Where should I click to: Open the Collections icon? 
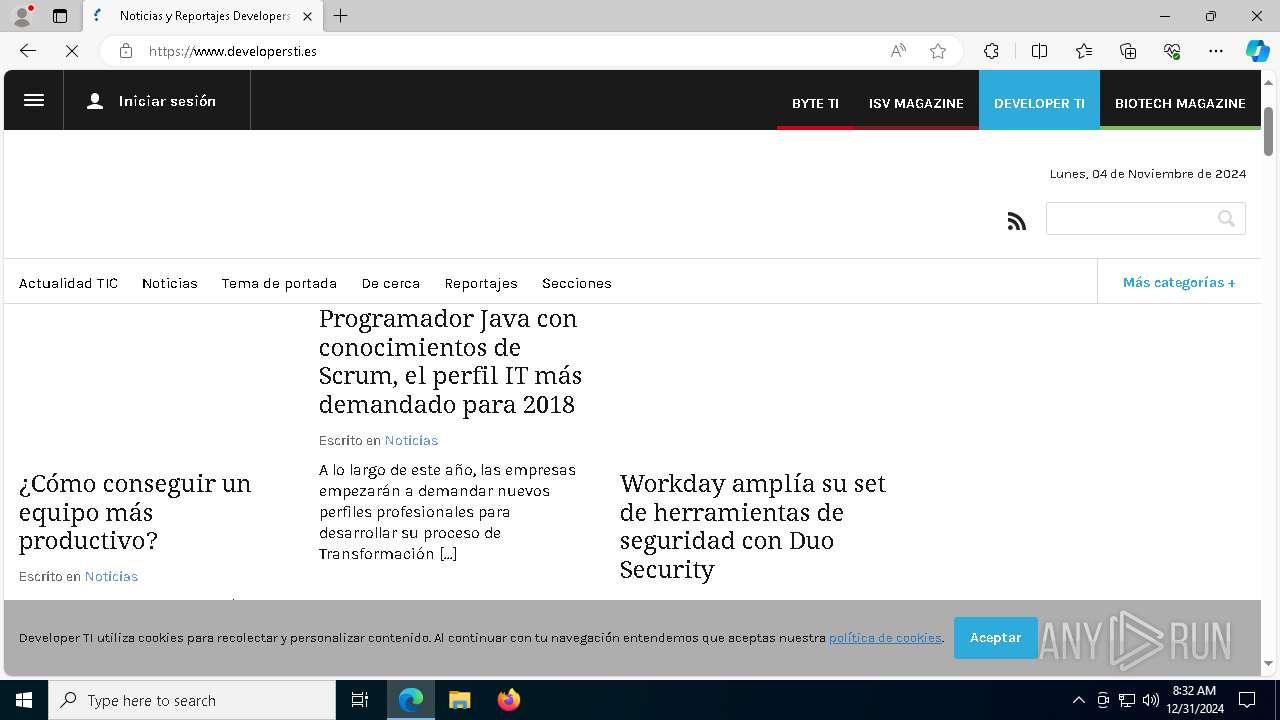pyautogui.click(x=1128, y=51)
